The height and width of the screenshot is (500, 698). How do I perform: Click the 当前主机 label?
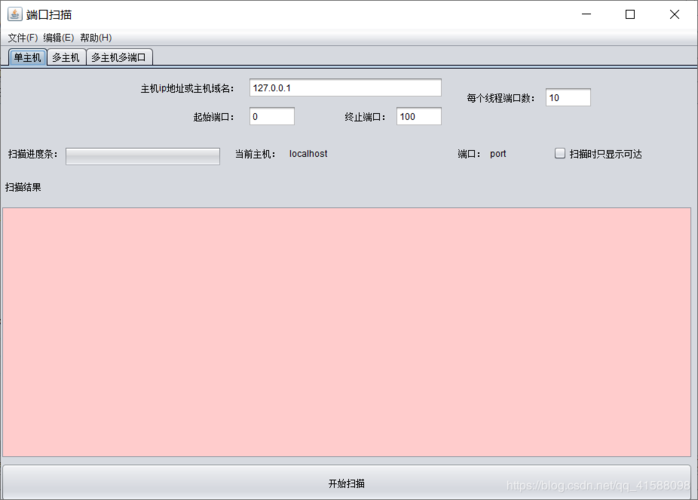255,154
